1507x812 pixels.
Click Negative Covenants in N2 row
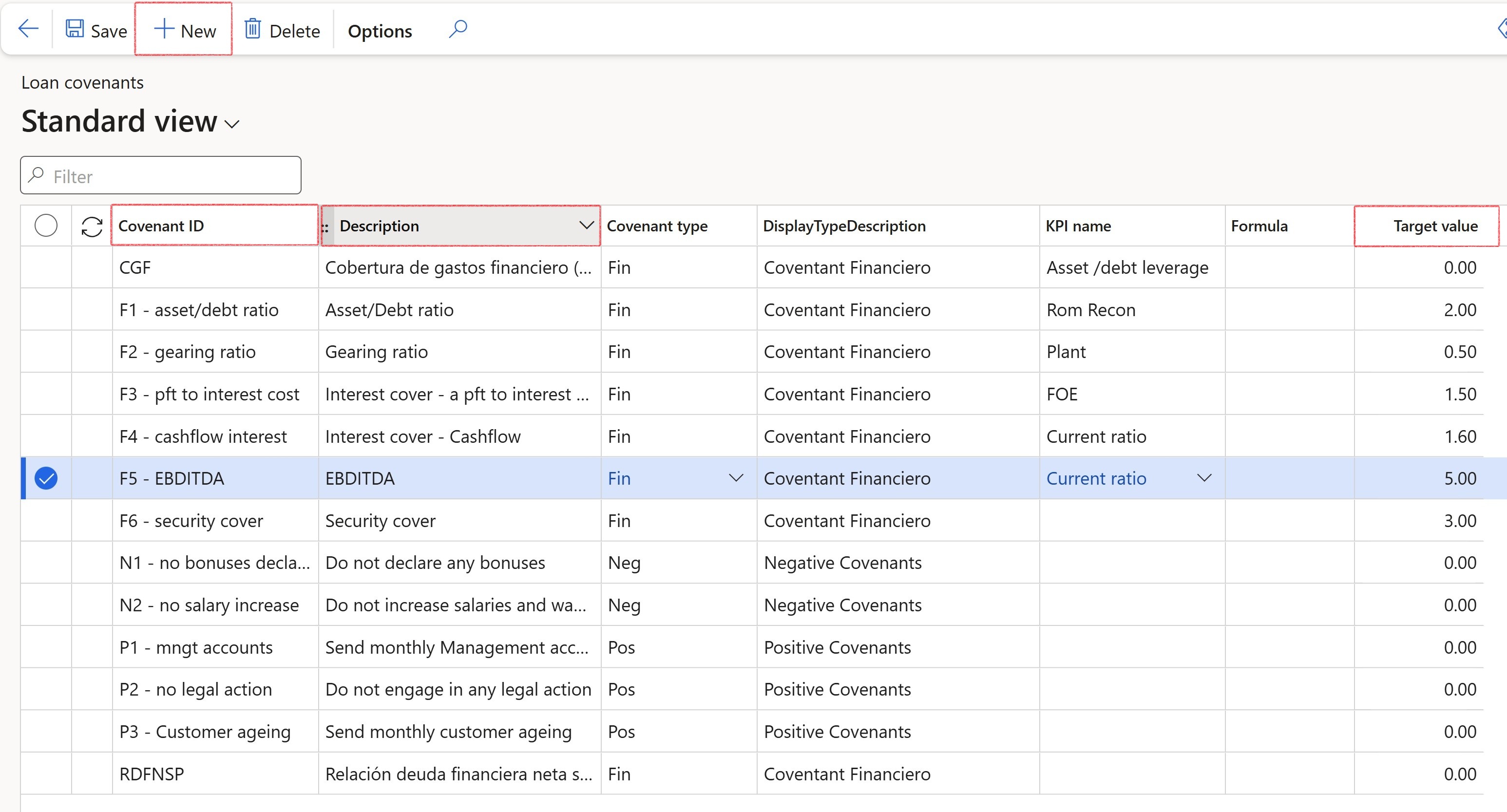[898, 605]
